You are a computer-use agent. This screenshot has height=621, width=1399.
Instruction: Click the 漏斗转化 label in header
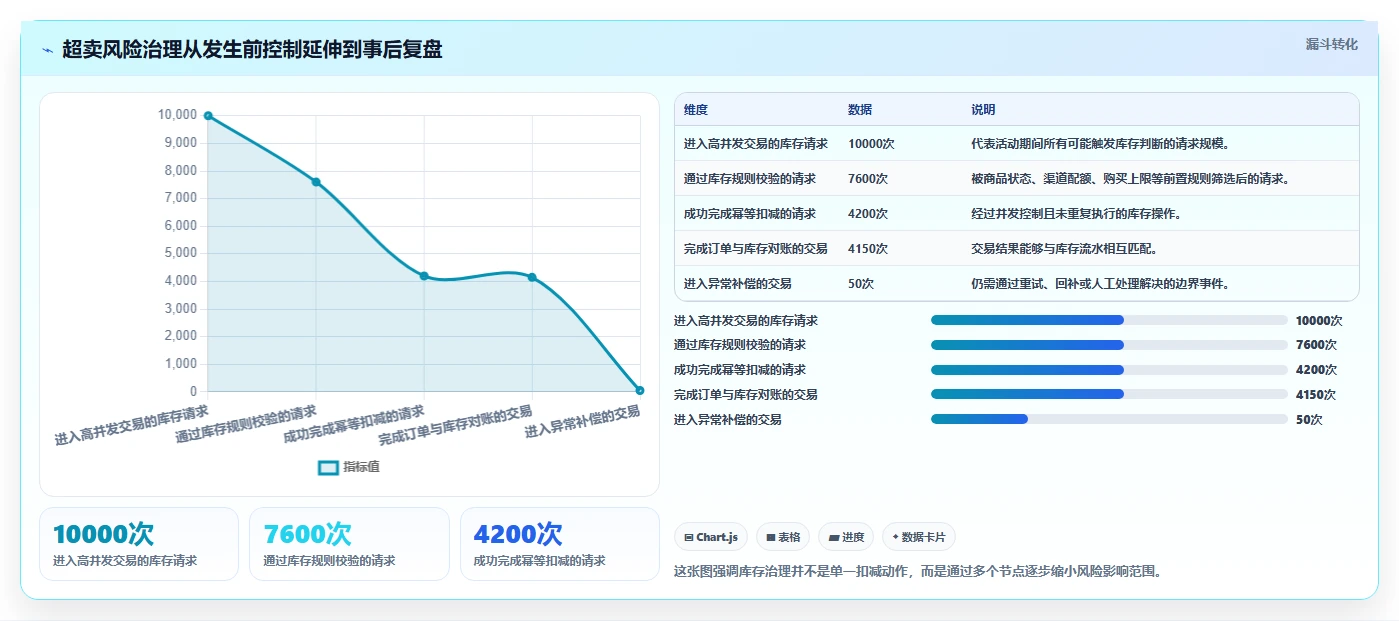tap(1331, 44)
